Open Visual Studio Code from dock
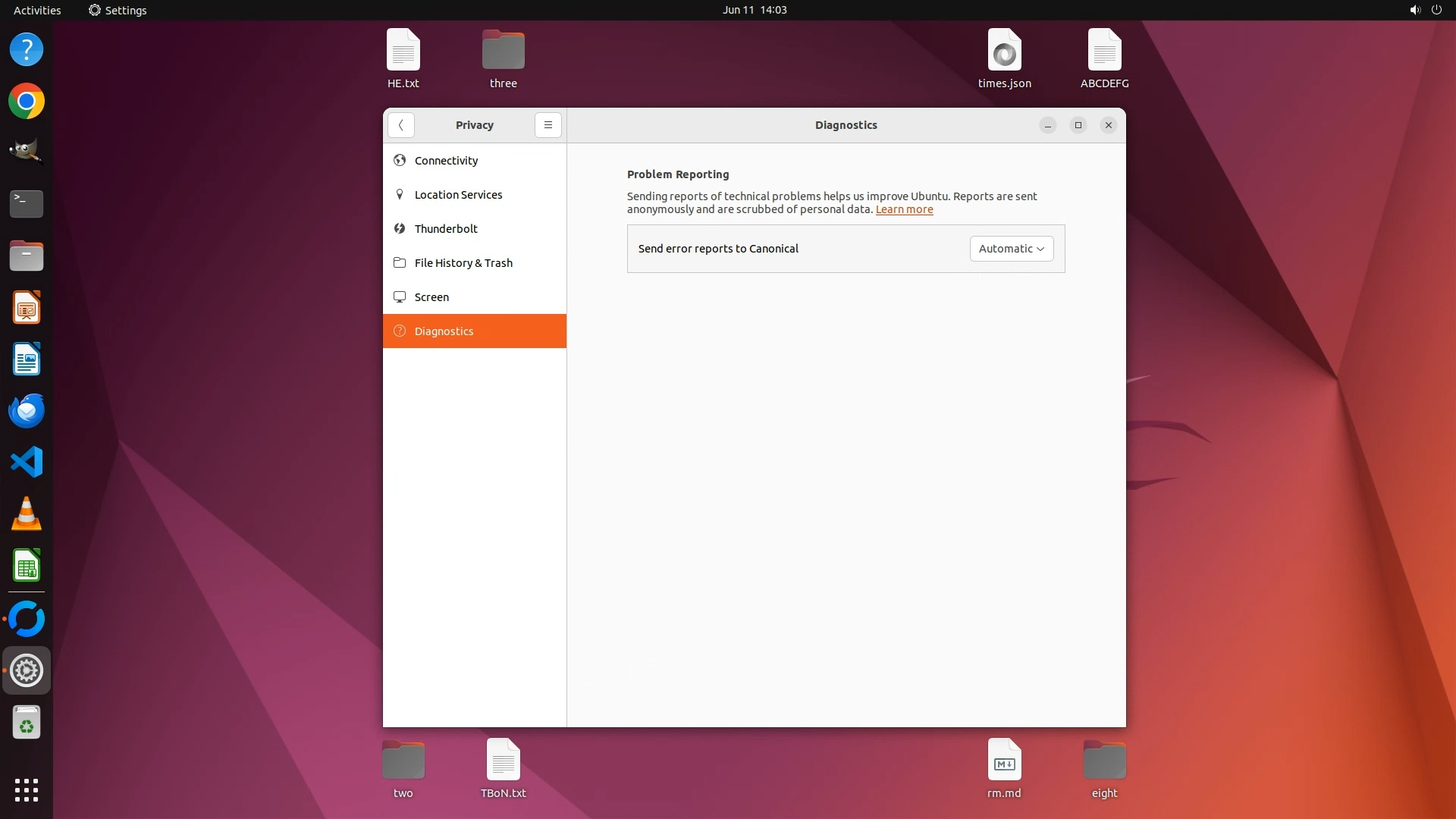 27,463
